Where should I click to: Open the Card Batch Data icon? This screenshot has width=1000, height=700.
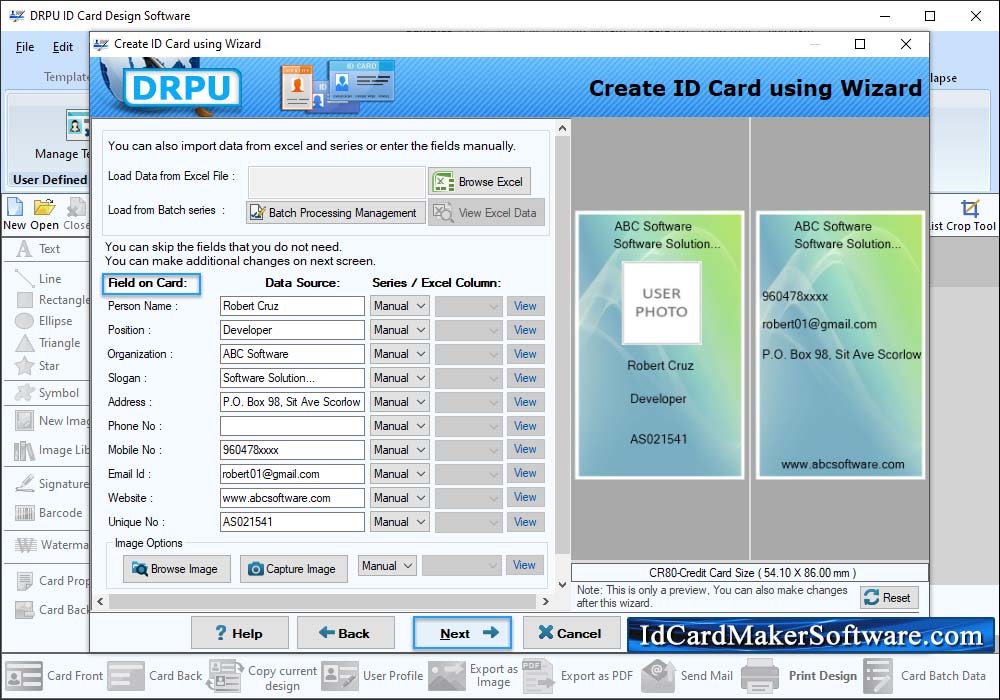pyautogui.click(x=879, y=676)
